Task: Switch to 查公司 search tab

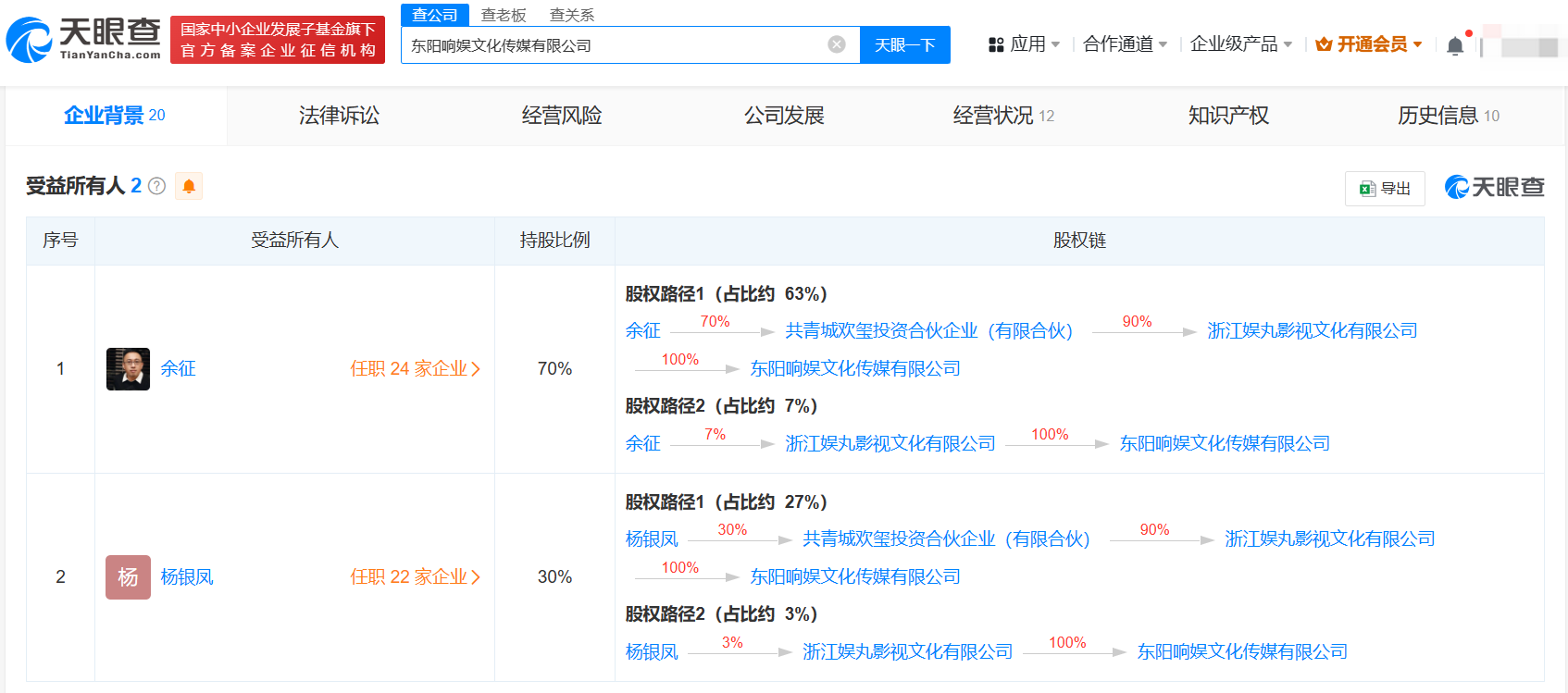Action: (435, 15)
